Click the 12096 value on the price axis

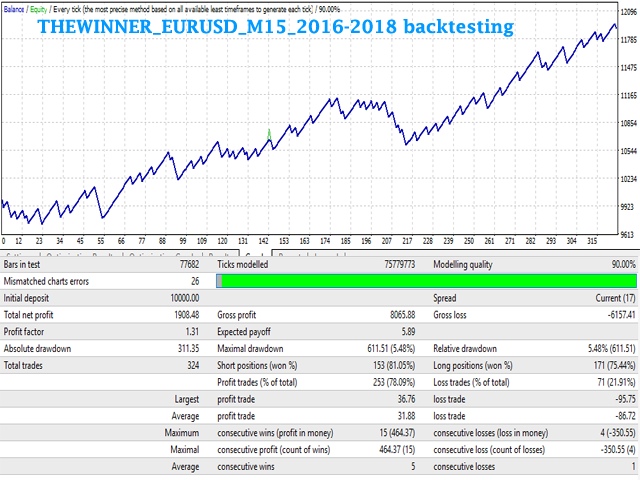[x=629, y=12]
